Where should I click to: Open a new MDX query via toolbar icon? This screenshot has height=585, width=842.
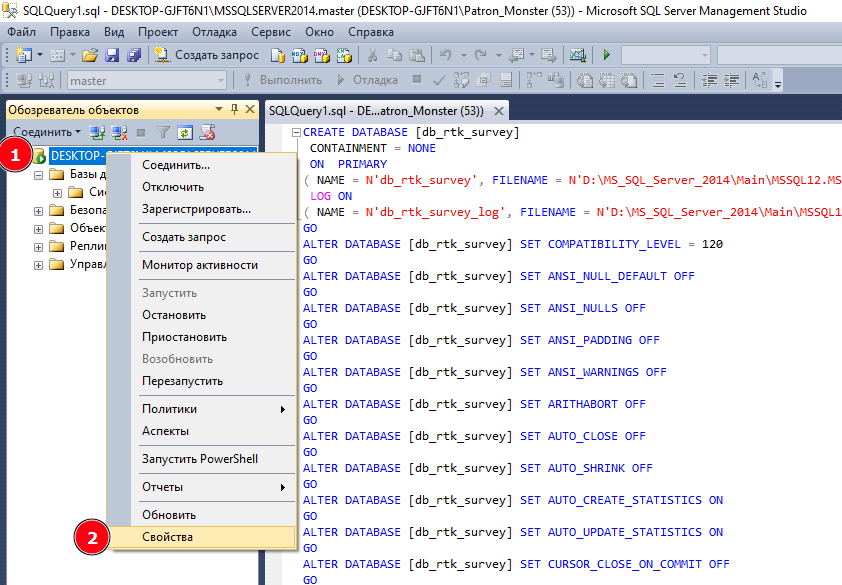coord(299,55)
